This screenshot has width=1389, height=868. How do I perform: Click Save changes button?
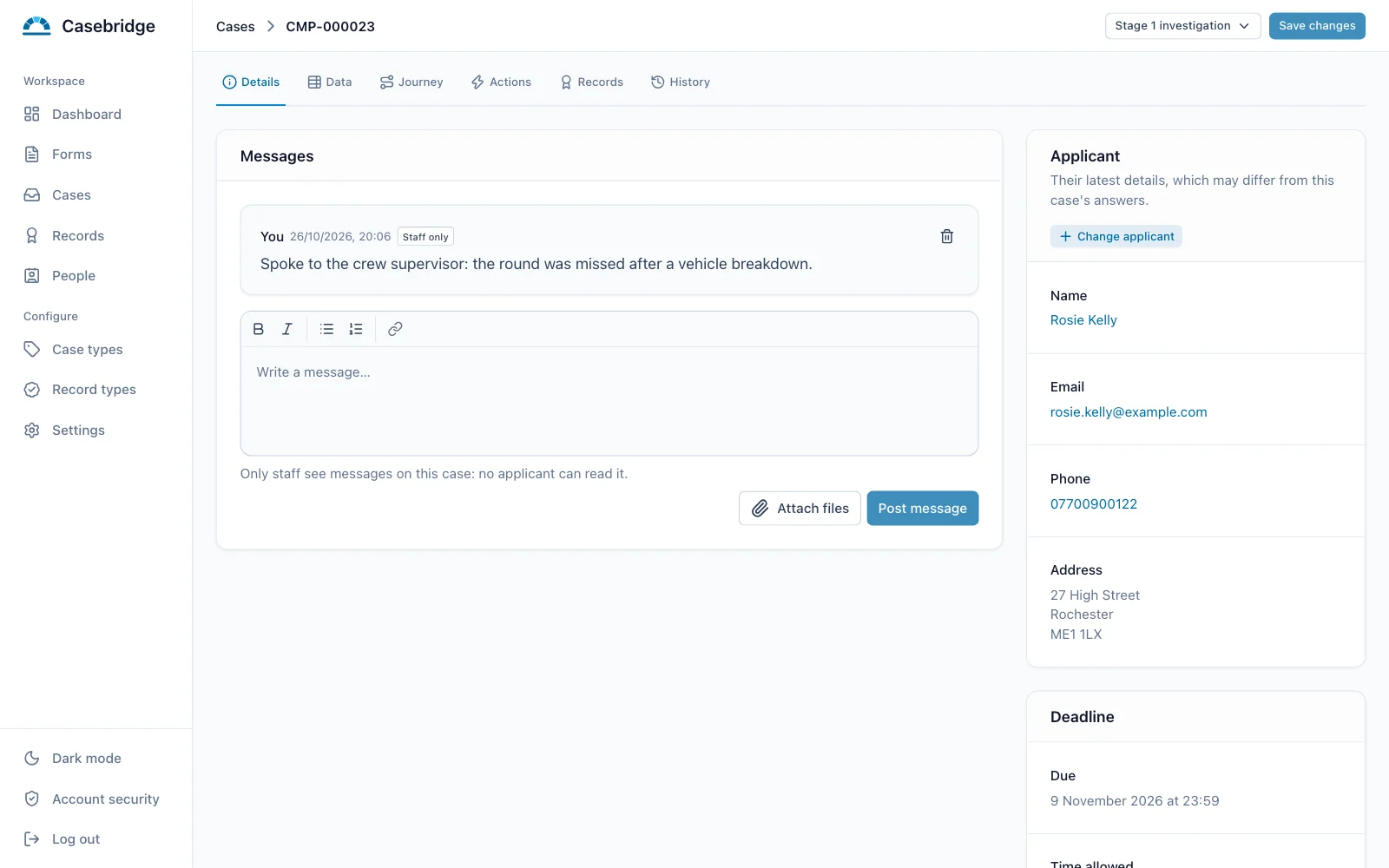point(1317,26)
